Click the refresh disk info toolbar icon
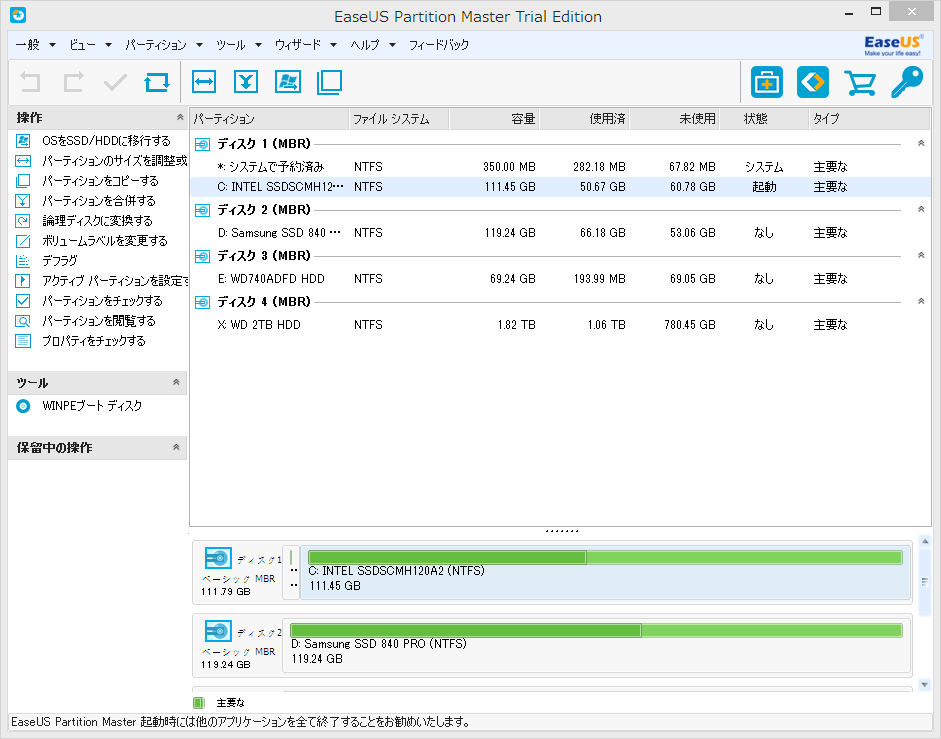The height and width of the screenshot is (739, 941). pos(157,82)
